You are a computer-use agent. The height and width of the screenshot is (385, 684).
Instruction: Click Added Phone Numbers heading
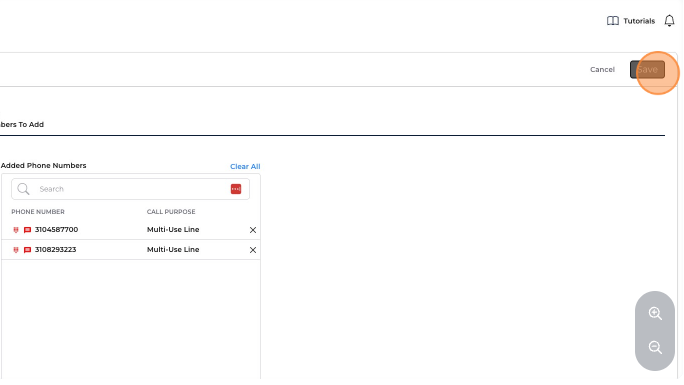click(44, 166)
